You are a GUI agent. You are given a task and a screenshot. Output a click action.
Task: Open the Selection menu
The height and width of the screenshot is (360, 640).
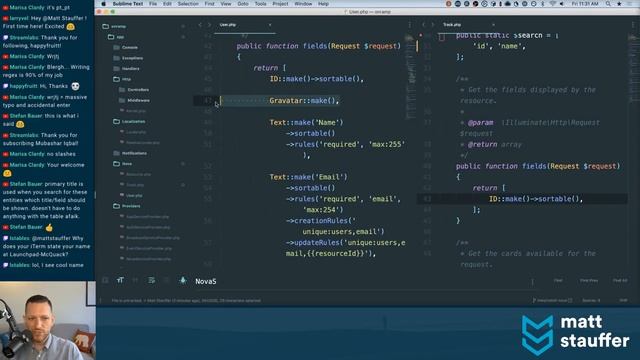tap(188, 4)
